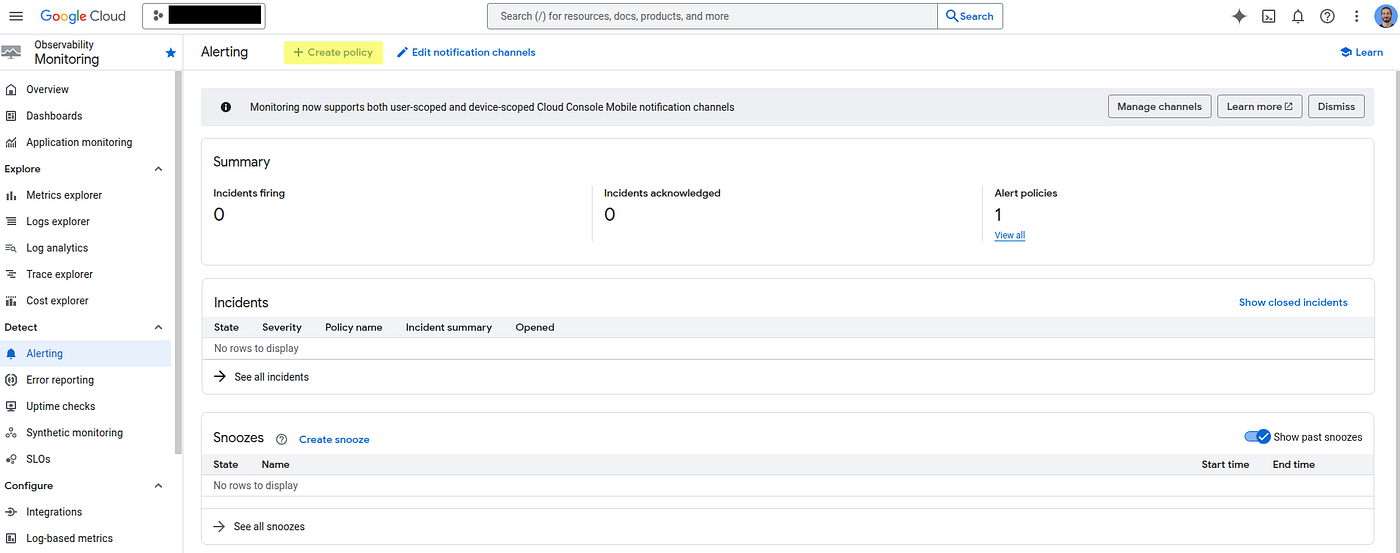1400x553 pixels.
Task: Toggle Show past snoozes switch
Action: 1257,437
